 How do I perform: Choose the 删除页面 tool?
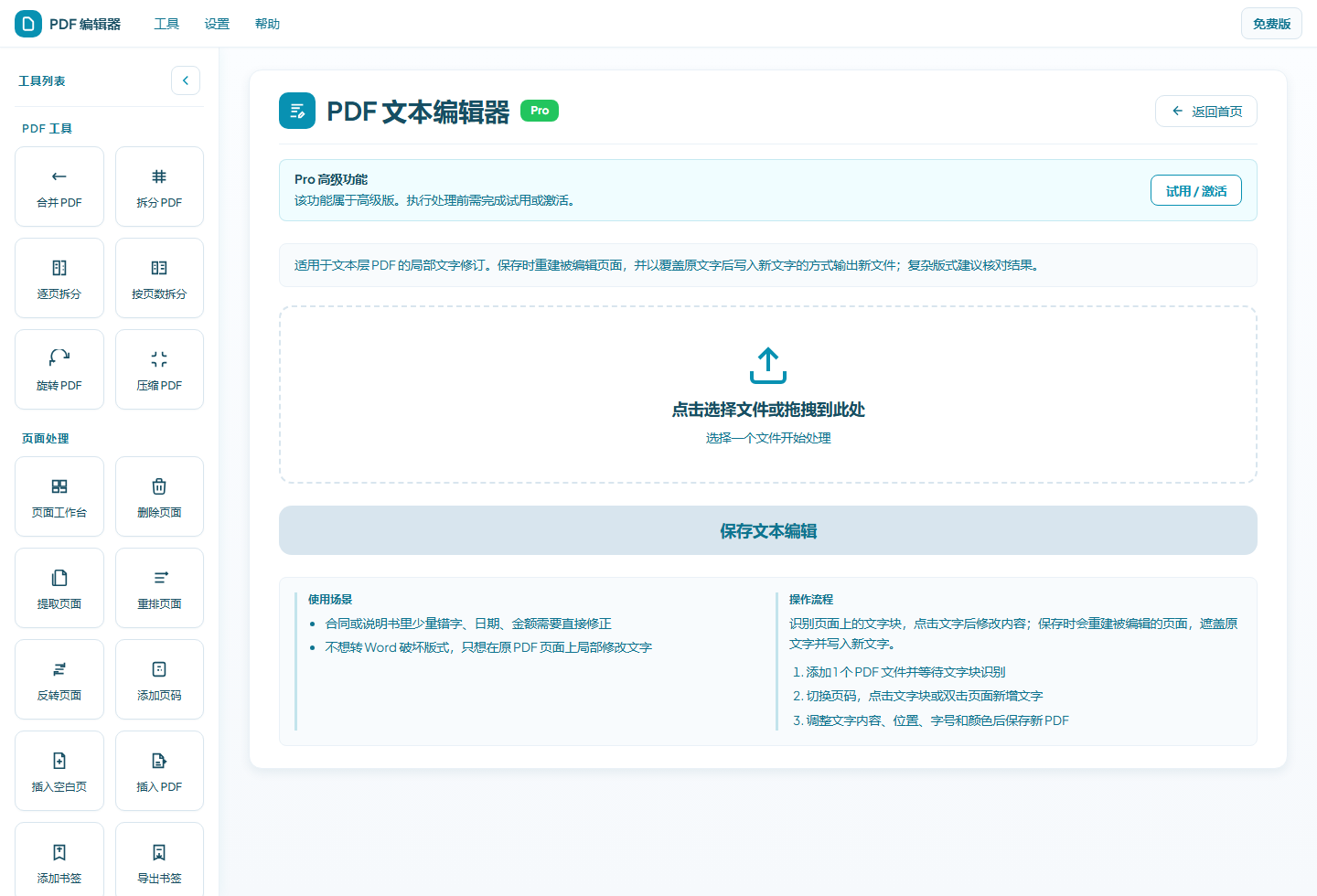159,496
